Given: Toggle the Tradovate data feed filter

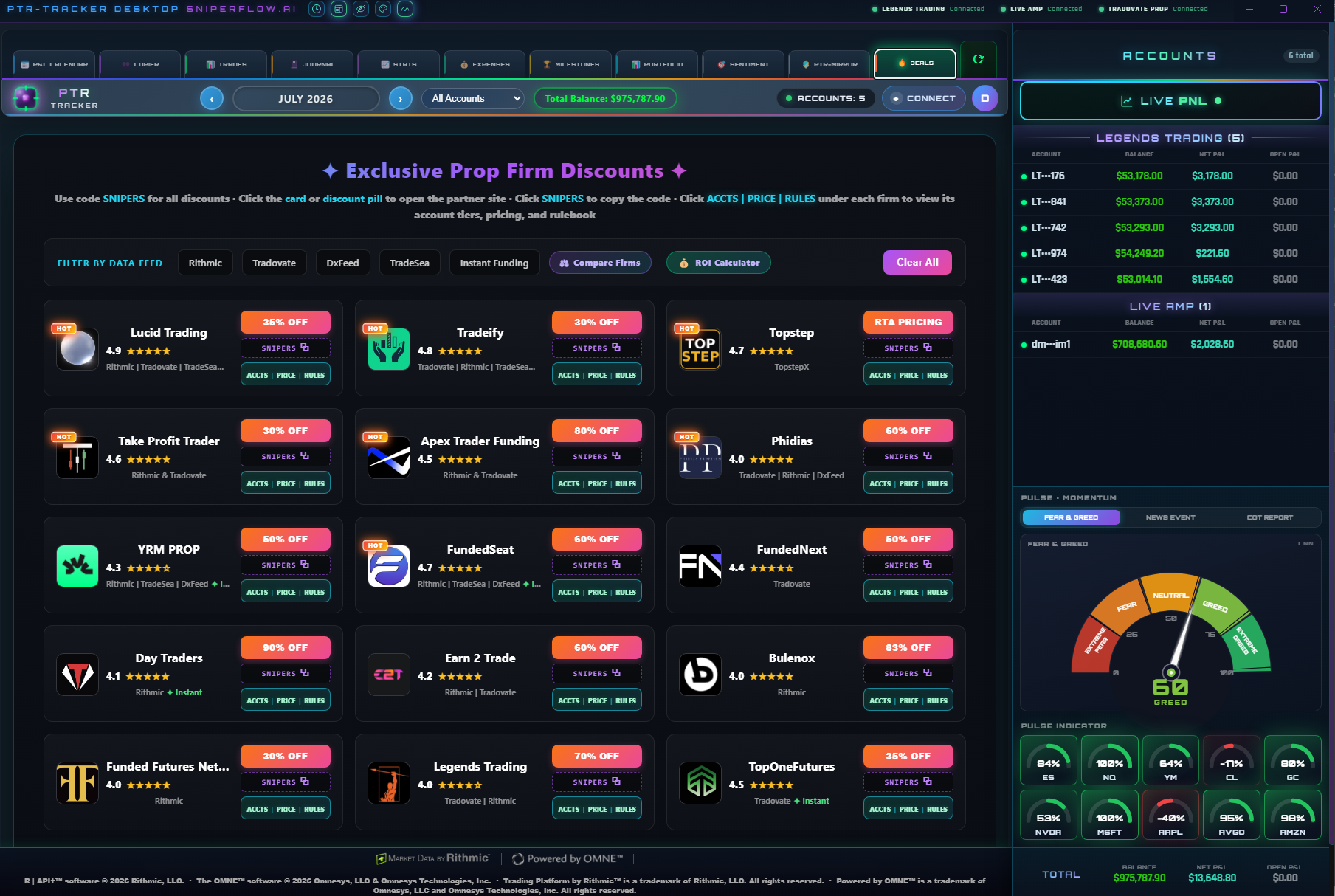Looking at the screenshot, I should [x=274, y=263].
